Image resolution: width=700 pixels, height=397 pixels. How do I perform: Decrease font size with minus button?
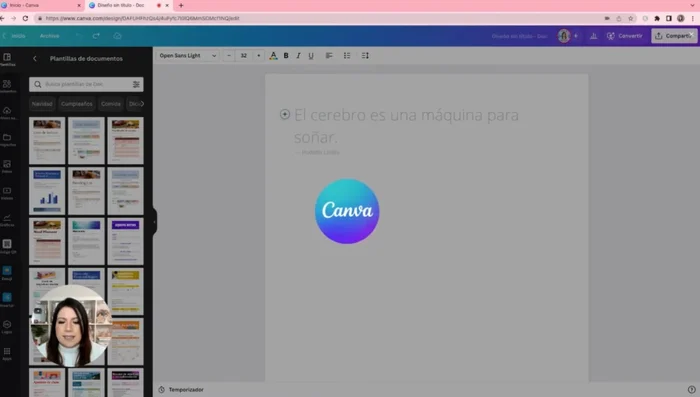point(229,55)
